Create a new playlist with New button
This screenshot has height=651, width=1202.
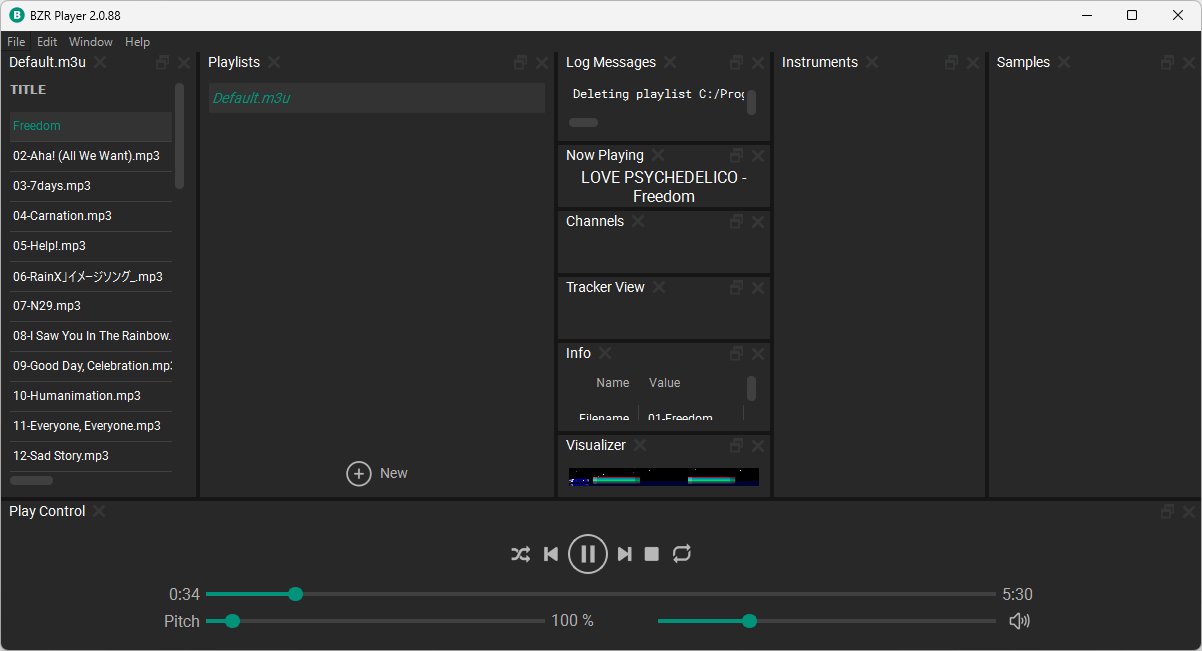[377, 473]
